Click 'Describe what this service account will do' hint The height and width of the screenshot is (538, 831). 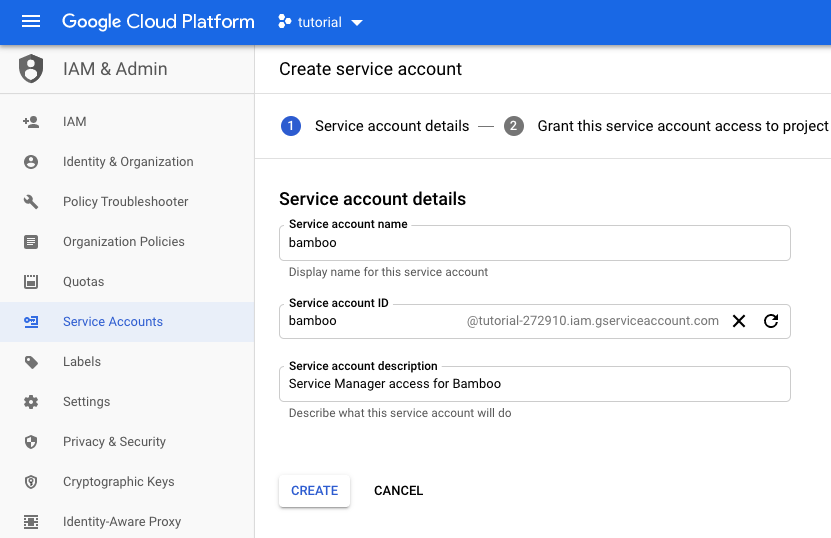click(x=400, y=413)
